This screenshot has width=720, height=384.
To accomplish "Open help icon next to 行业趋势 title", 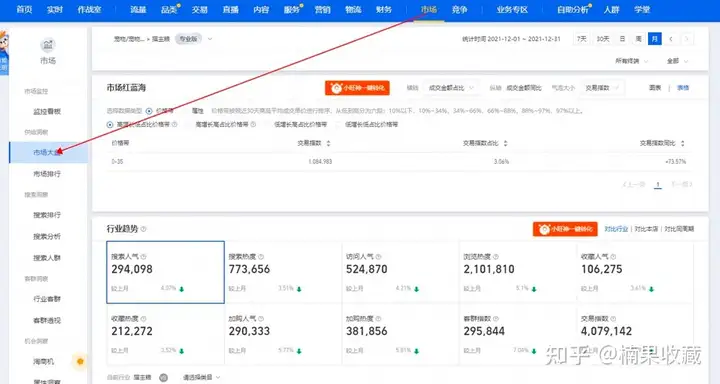I will click(x=144, y=229).
